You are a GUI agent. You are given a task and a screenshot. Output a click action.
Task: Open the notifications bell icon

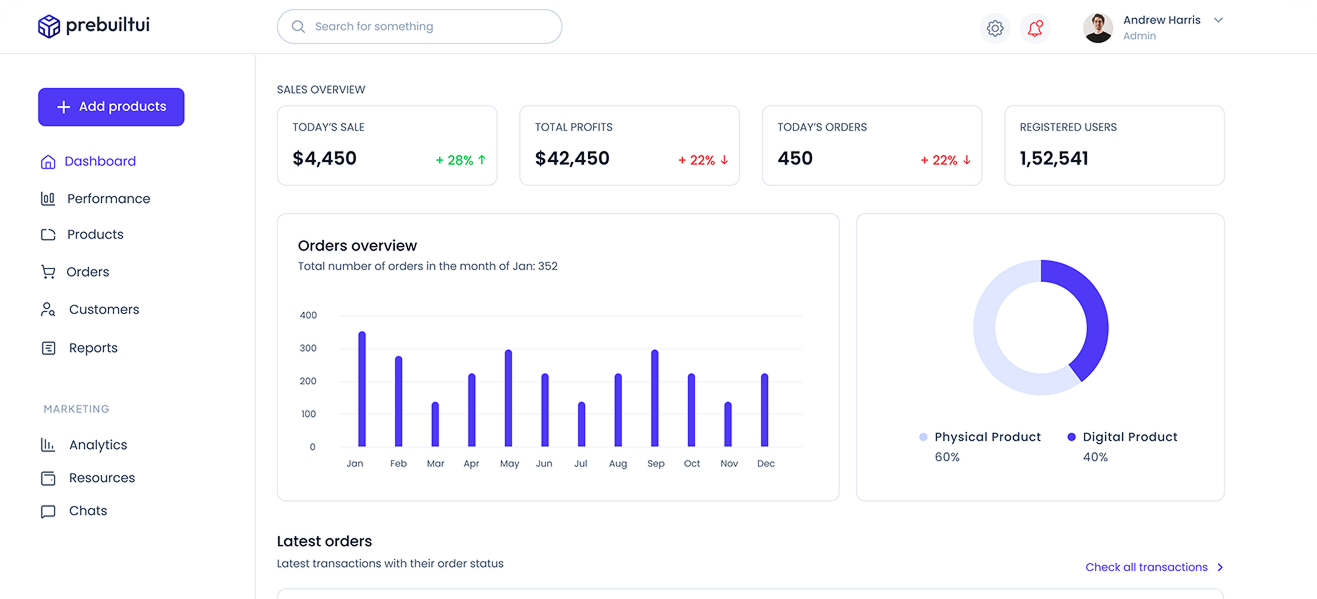click(1035, 28)
